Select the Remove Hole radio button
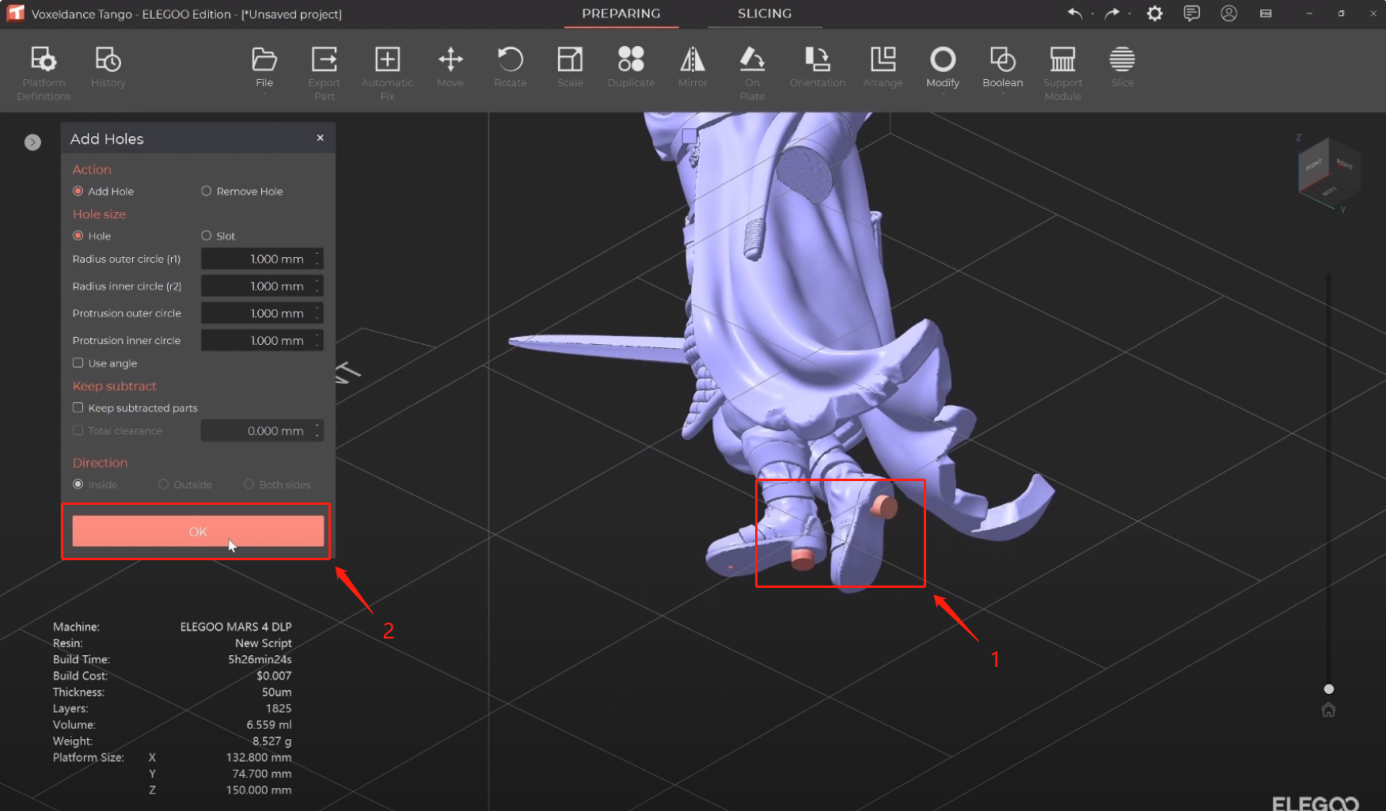The height and width of the screenshot is (811, 1386). 207,191
